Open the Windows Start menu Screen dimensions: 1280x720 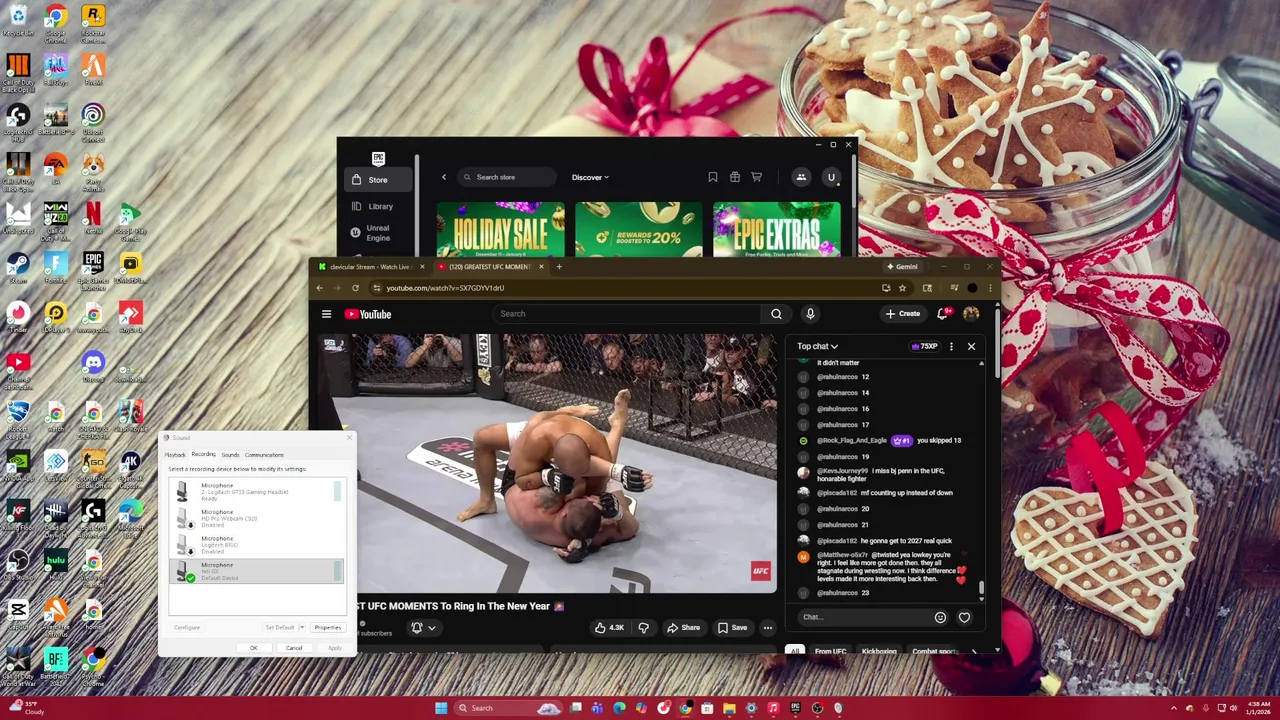pos(441,708)
